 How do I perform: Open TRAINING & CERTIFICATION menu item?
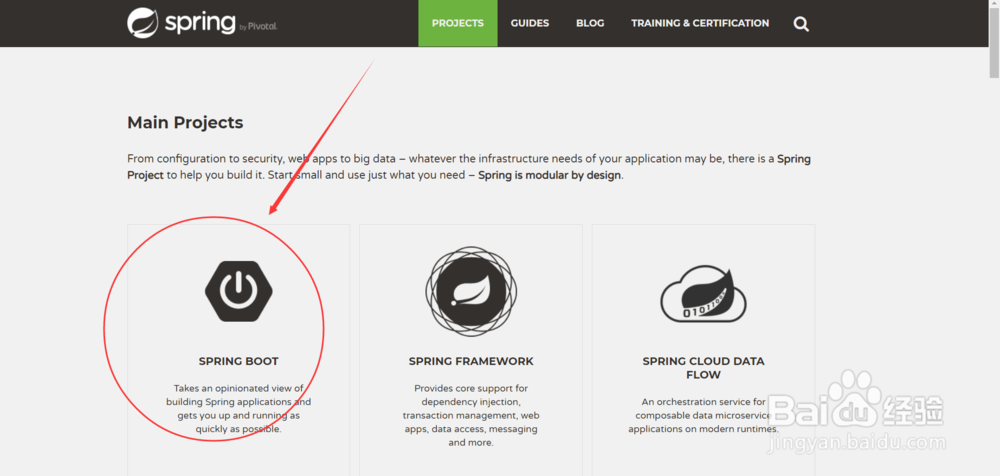700,23
